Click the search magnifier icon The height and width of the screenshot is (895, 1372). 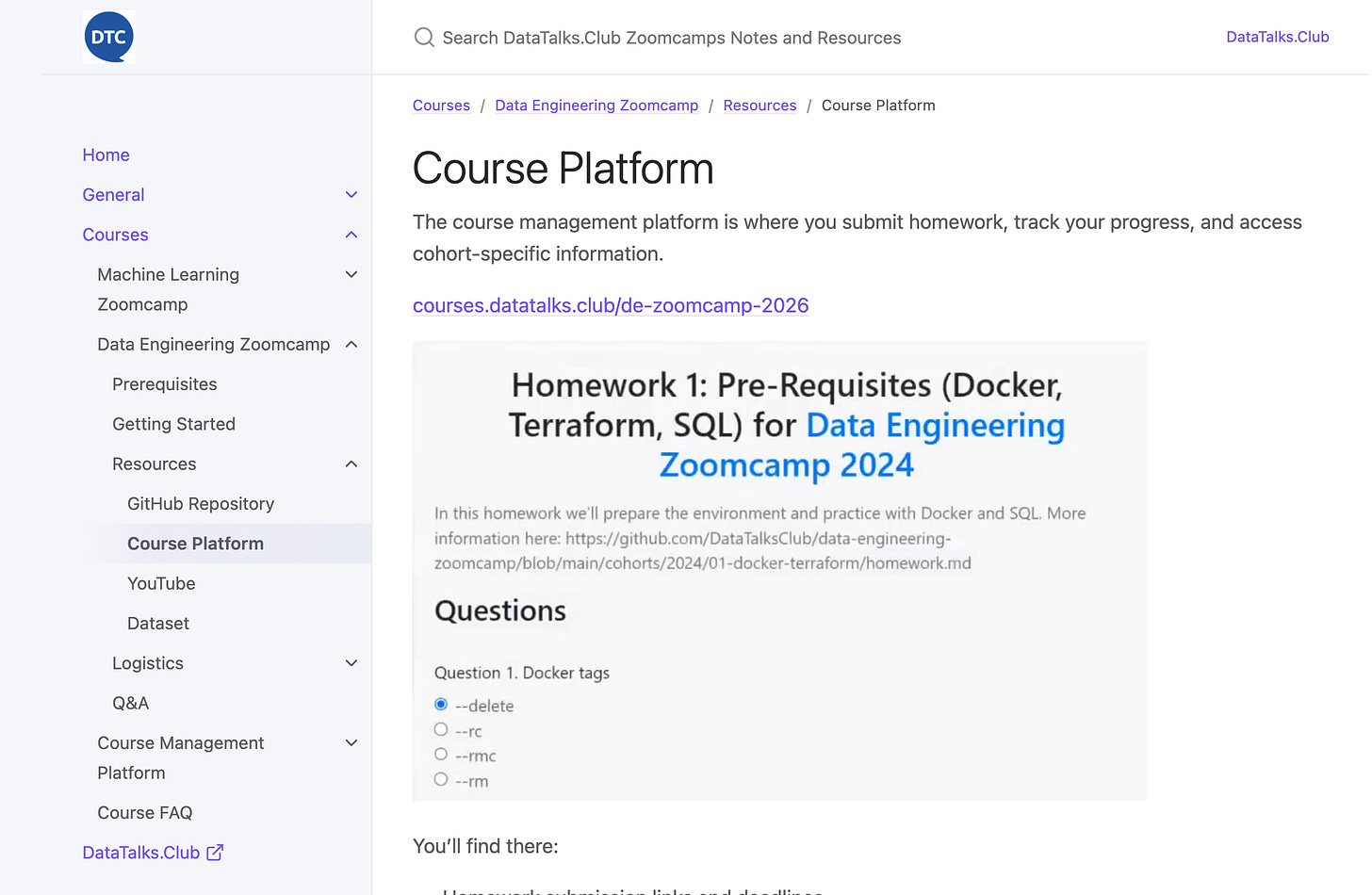424,38
